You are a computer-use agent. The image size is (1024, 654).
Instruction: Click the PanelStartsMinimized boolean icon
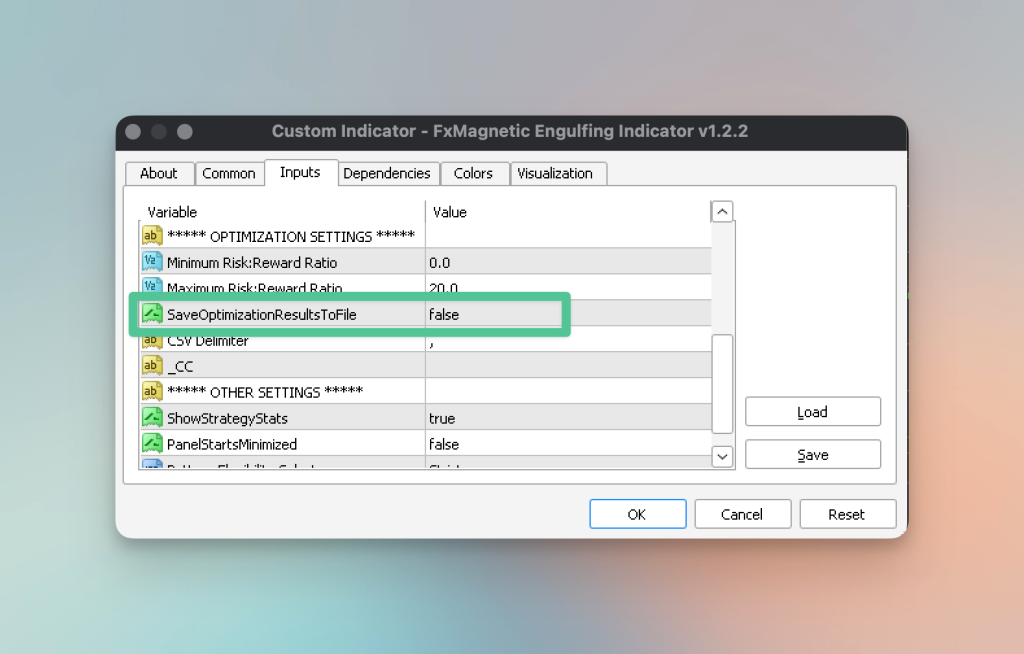pos(150,443)
